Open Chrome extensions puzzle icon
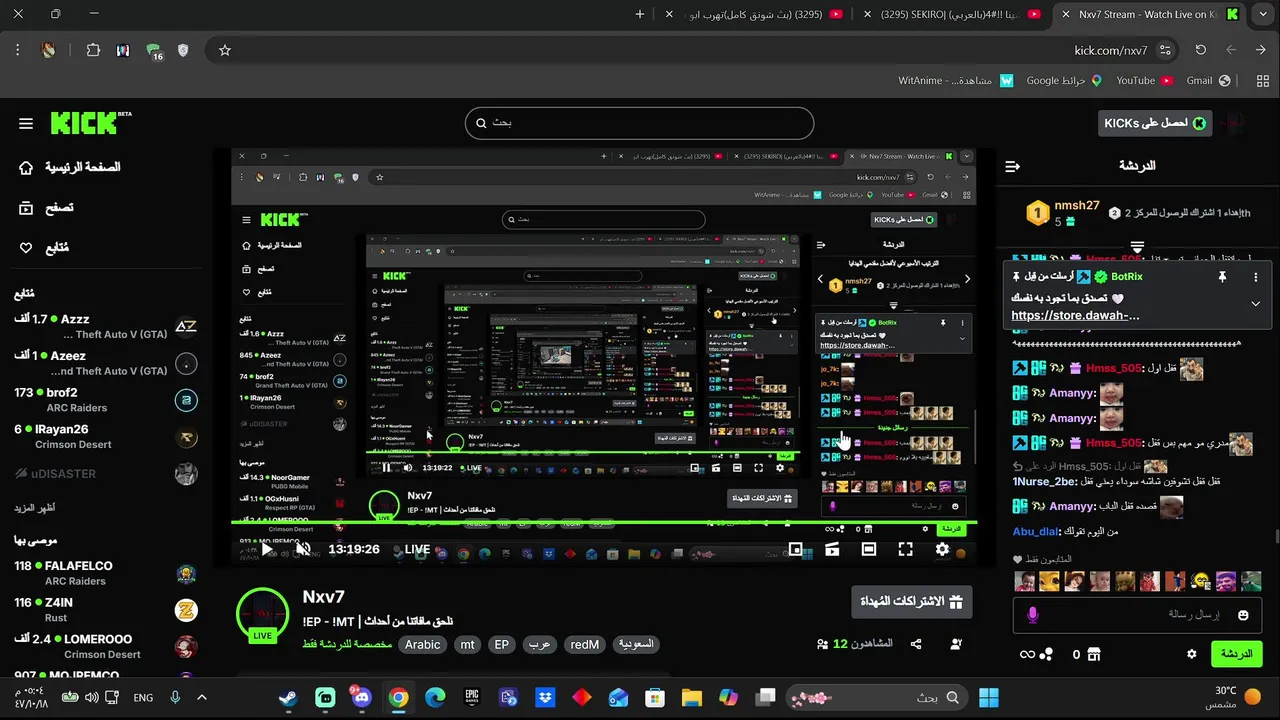 click(93, 50)
